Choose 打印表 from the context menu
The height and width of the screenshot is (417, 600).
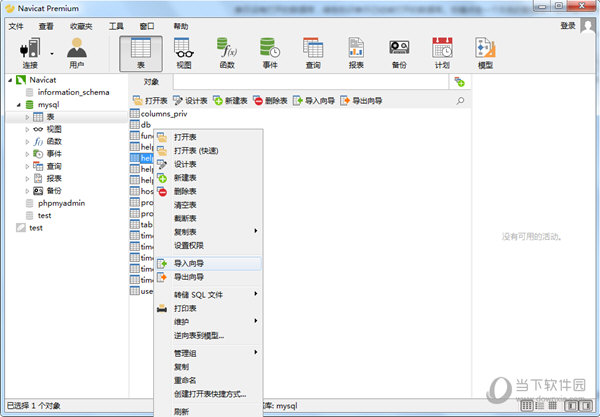[x=209, y=308]
